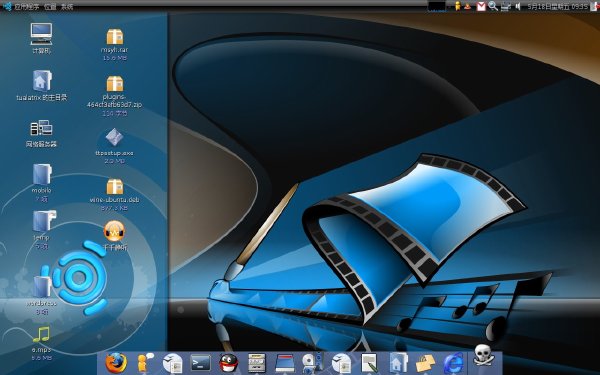Open the file cabinet icon in the dock
This screenshot has width=600, height=375.
pyautogui.click(x=257, y=363)
